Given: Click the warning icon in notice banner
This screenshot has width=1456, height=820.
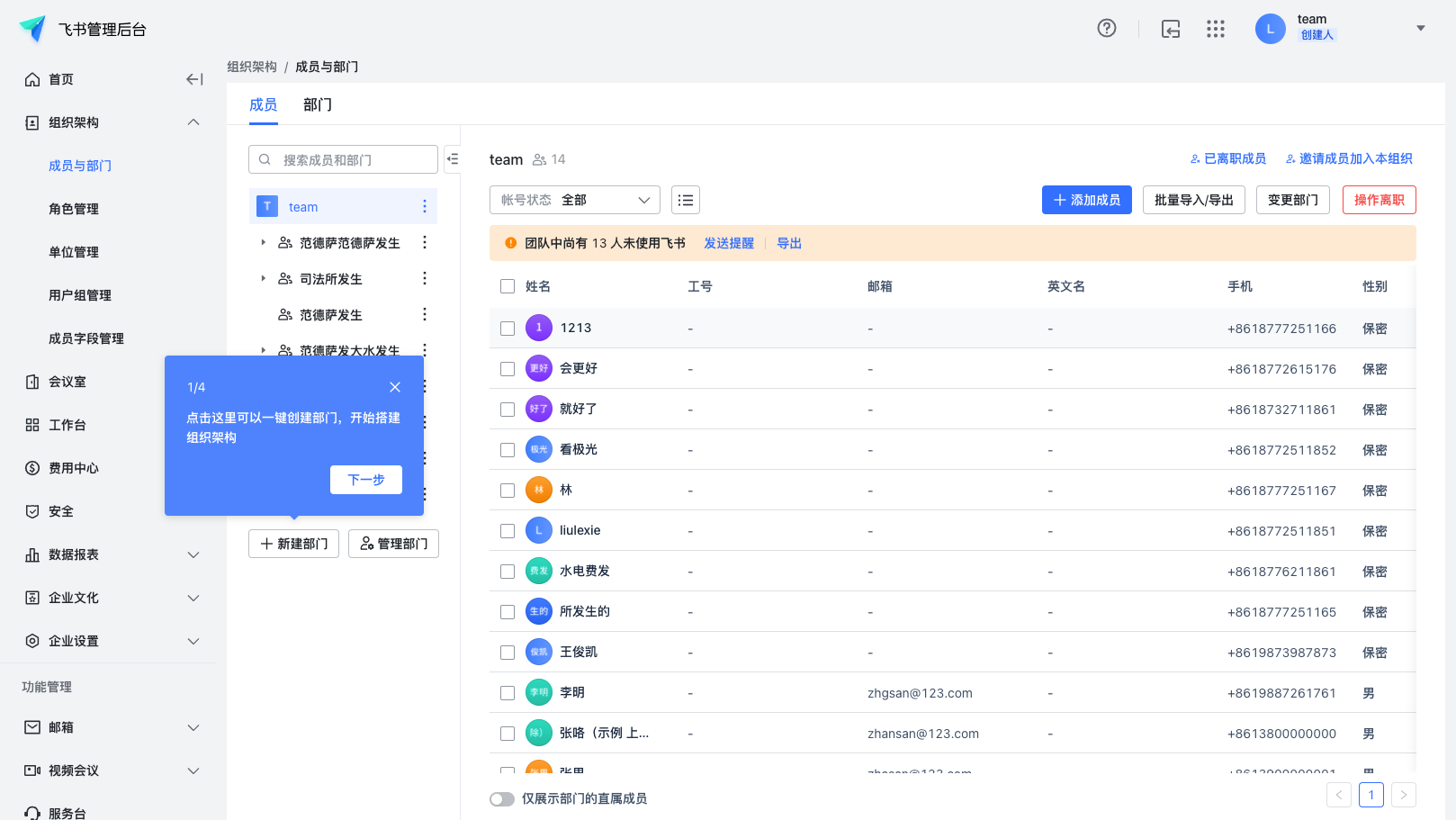Looking at the screenshot, I should pyautogui.click(x=511, y=243).
